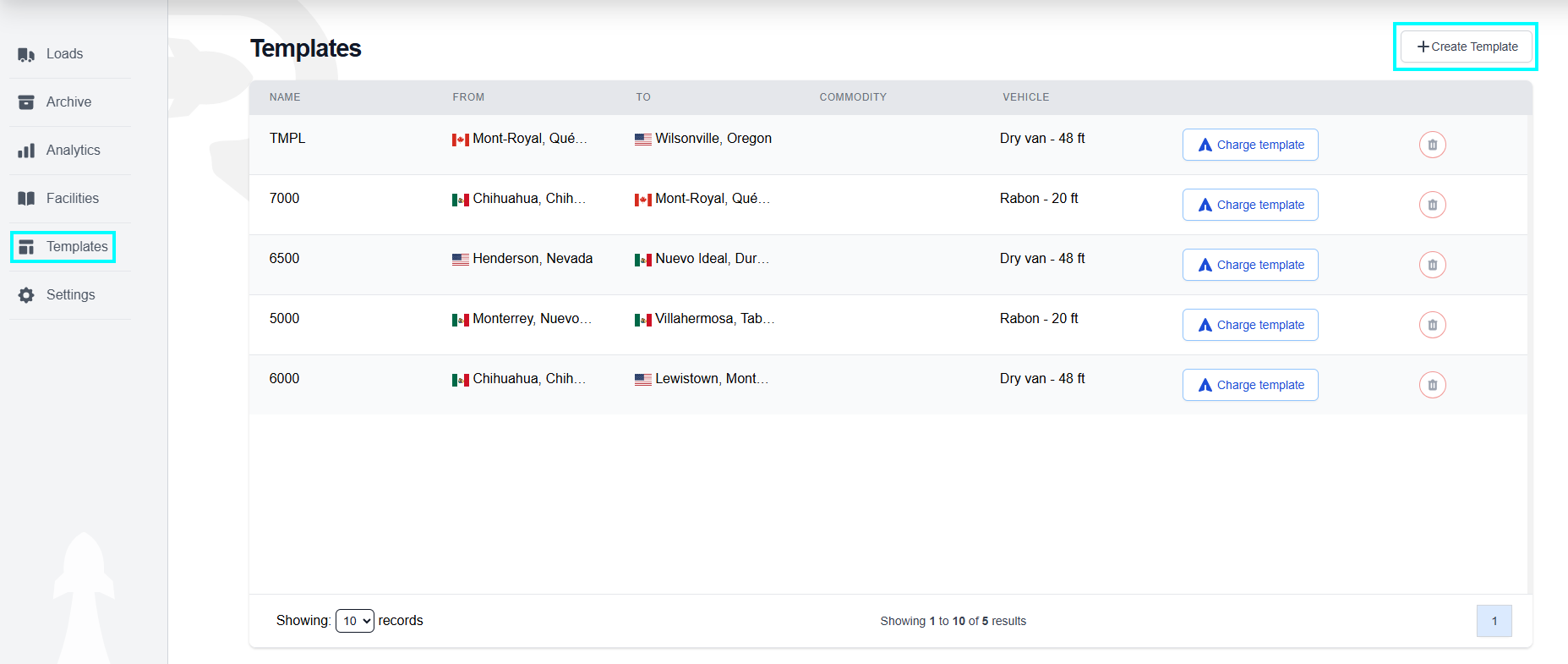Click the VEHICLE column header
1568x664 pixels.
[1025, 97]
